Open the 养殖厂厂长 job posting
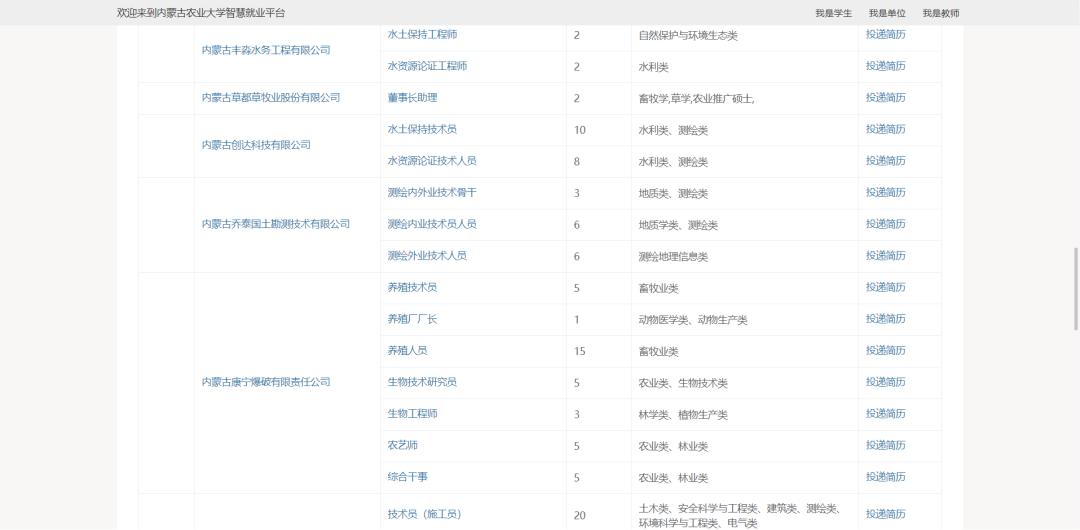 pos(412,319)
